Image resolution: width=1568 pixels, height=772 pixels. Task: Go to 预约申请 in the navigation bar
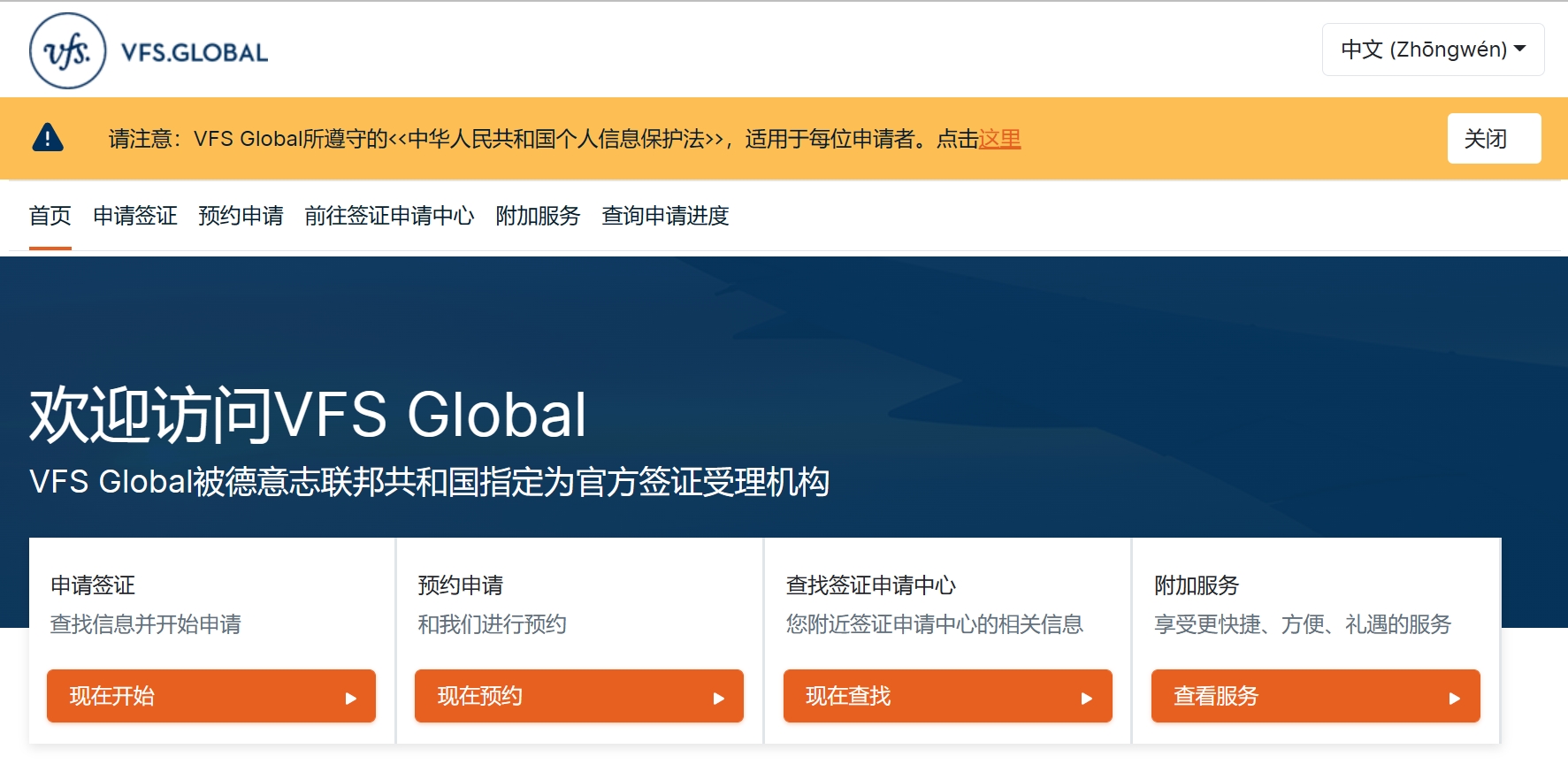tap(241, 216)
